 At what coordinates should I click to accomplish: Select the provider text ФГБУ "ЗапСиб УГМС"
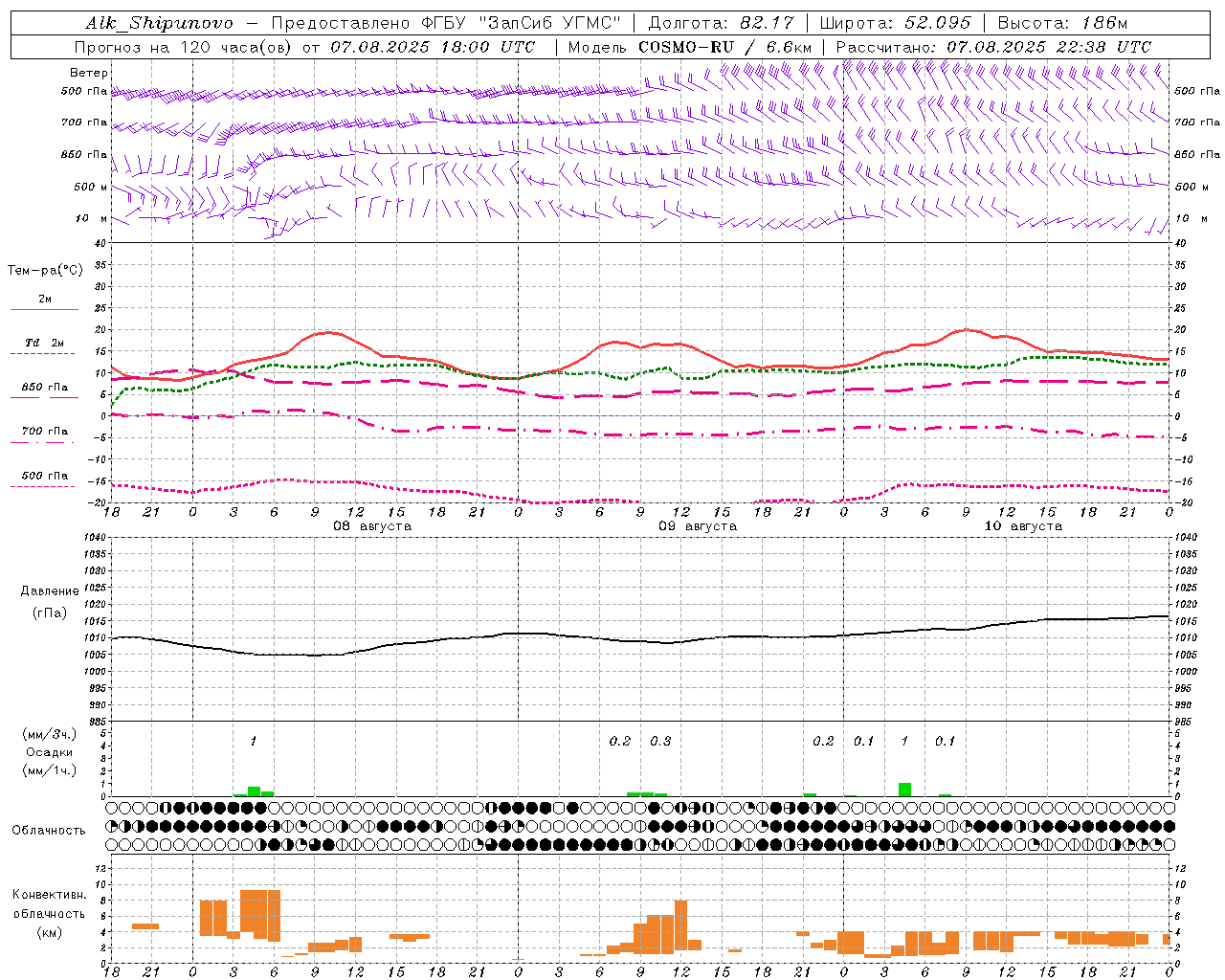click(x=523, y=23)
